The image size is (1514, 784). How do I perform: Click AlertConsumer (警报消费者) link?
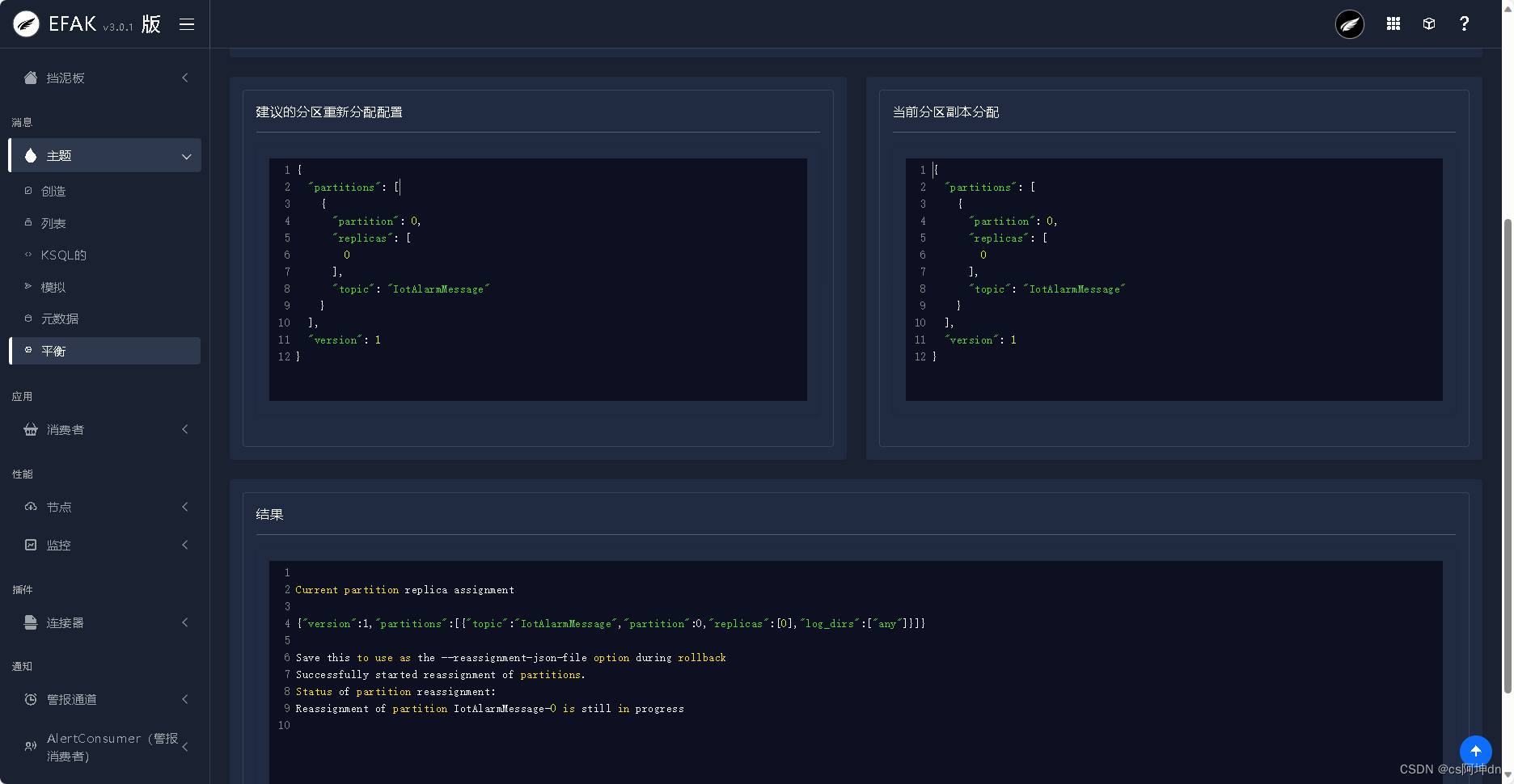pyautogui.click(x=104, y=747)
